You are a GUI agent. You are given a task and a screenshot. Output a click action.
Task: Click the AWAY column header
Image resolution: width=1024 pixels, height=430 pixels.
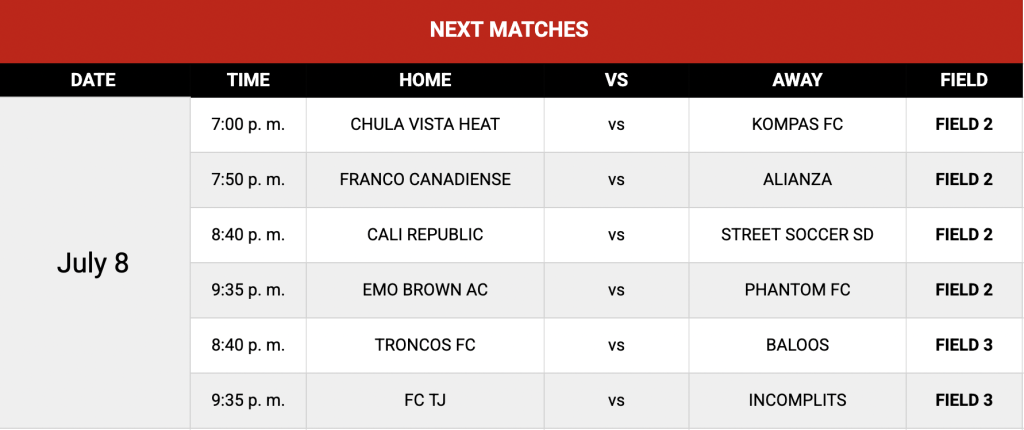797,80
